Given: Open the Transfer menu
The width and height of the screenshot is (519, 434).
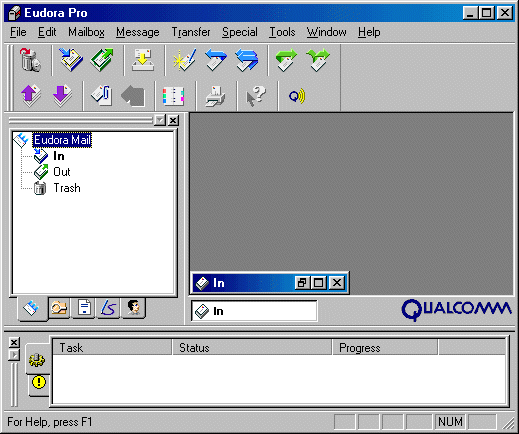Looking at the screenshot, I should tap(191, 32).
